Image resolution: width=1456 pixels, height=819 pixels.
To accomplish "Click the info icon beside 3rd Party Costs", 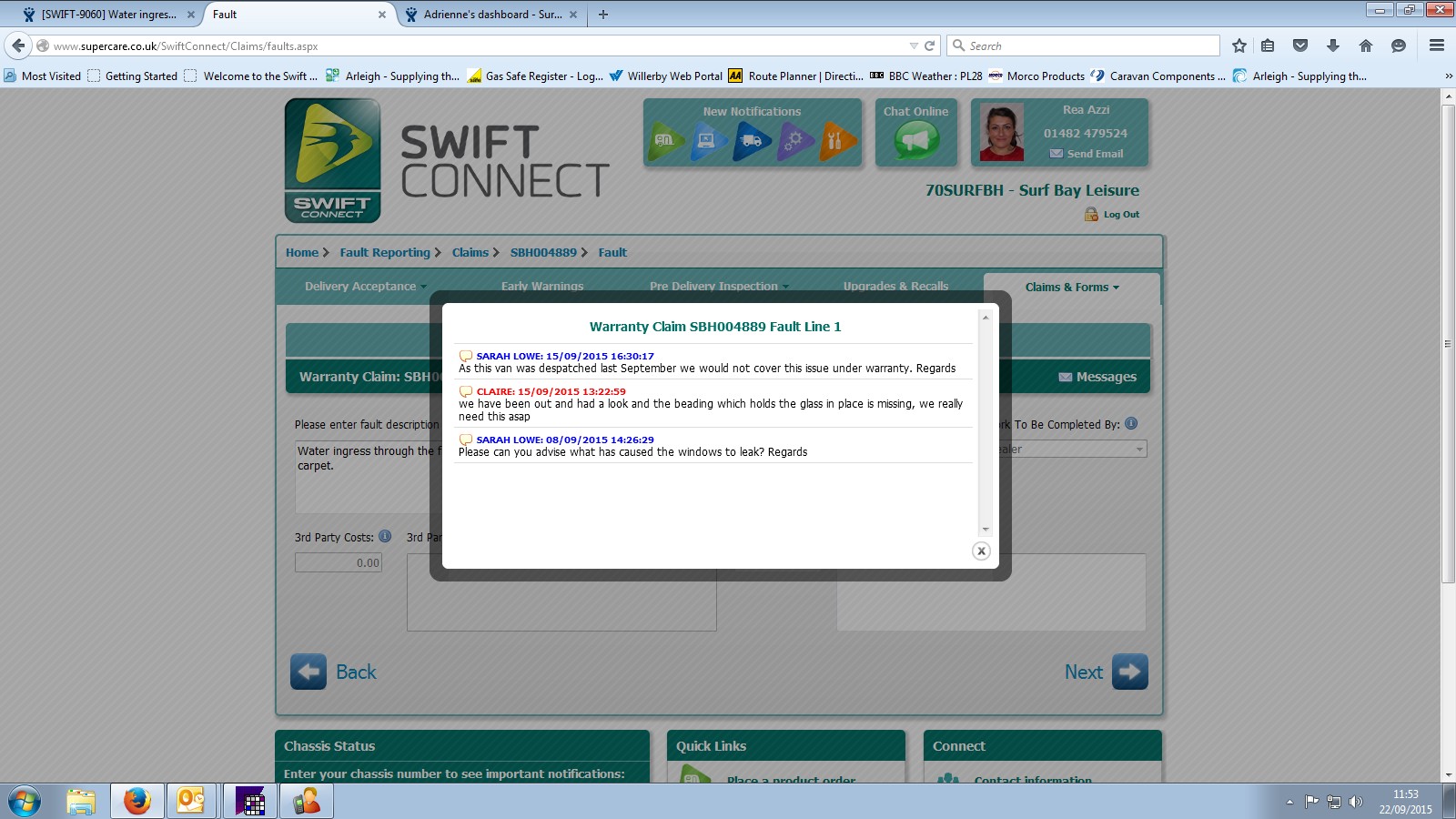I will (x=385, y=536).
